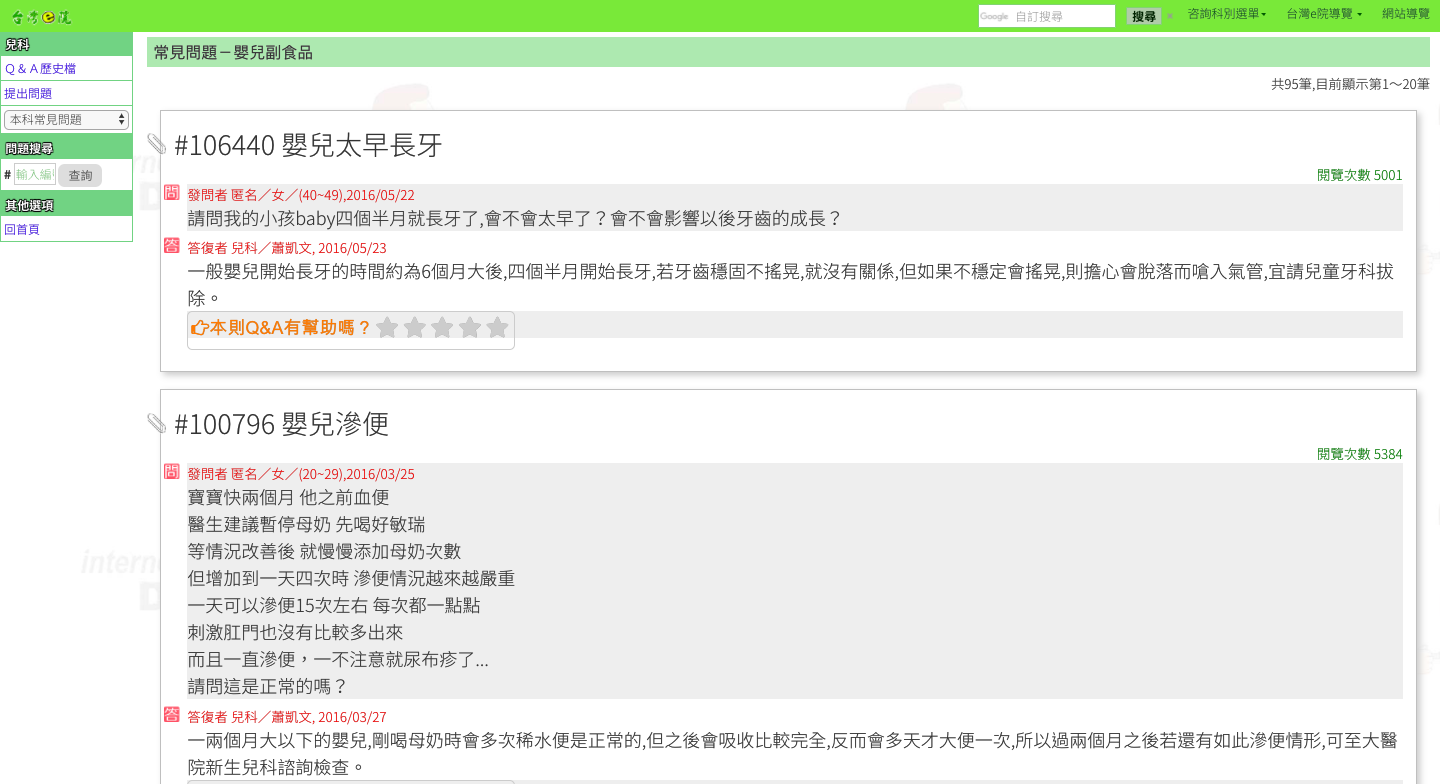This screenshot has width=1440, height=784.
Task: Click the red 問 icon on question #106440
Action: click(172, 192)
